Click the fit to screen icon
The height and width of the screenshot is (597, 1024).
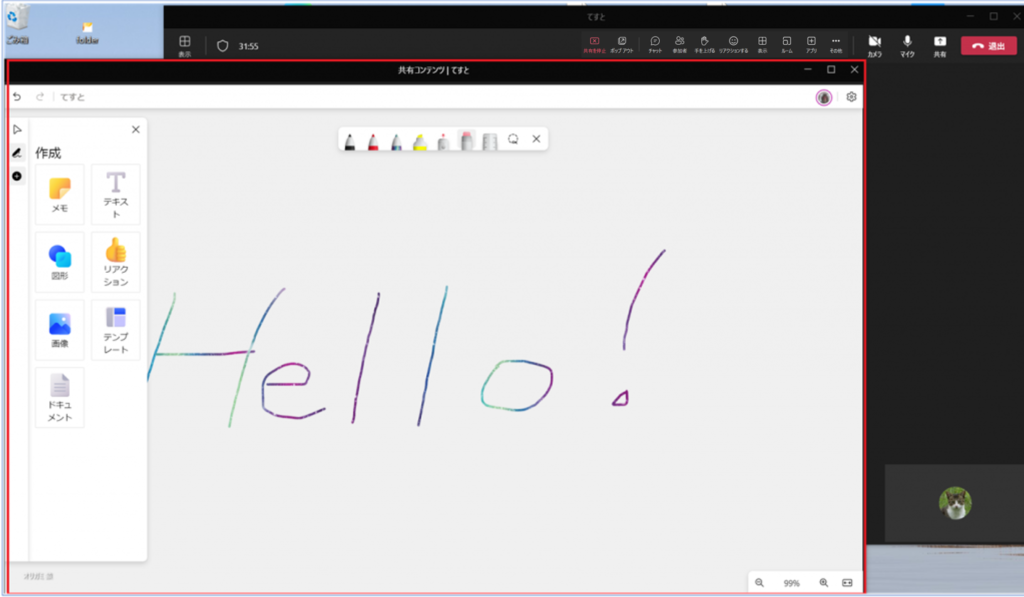847,583
